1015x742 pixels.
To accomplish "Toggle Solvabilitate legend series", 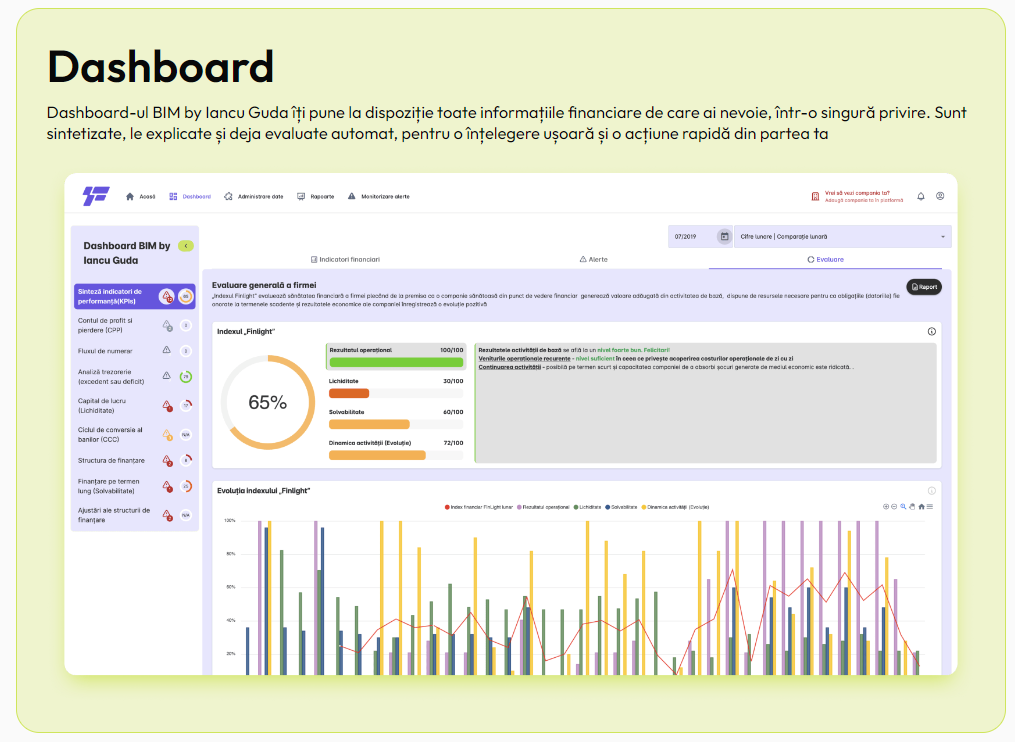I will coord(621,507).
